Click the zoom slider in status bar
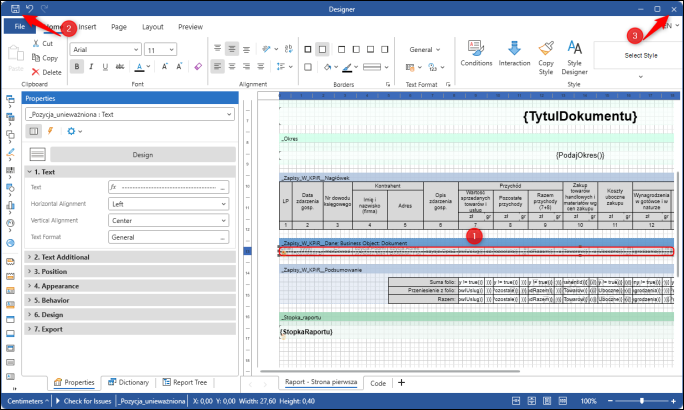This screenshot has height=410, width=684. pos(640,400)
